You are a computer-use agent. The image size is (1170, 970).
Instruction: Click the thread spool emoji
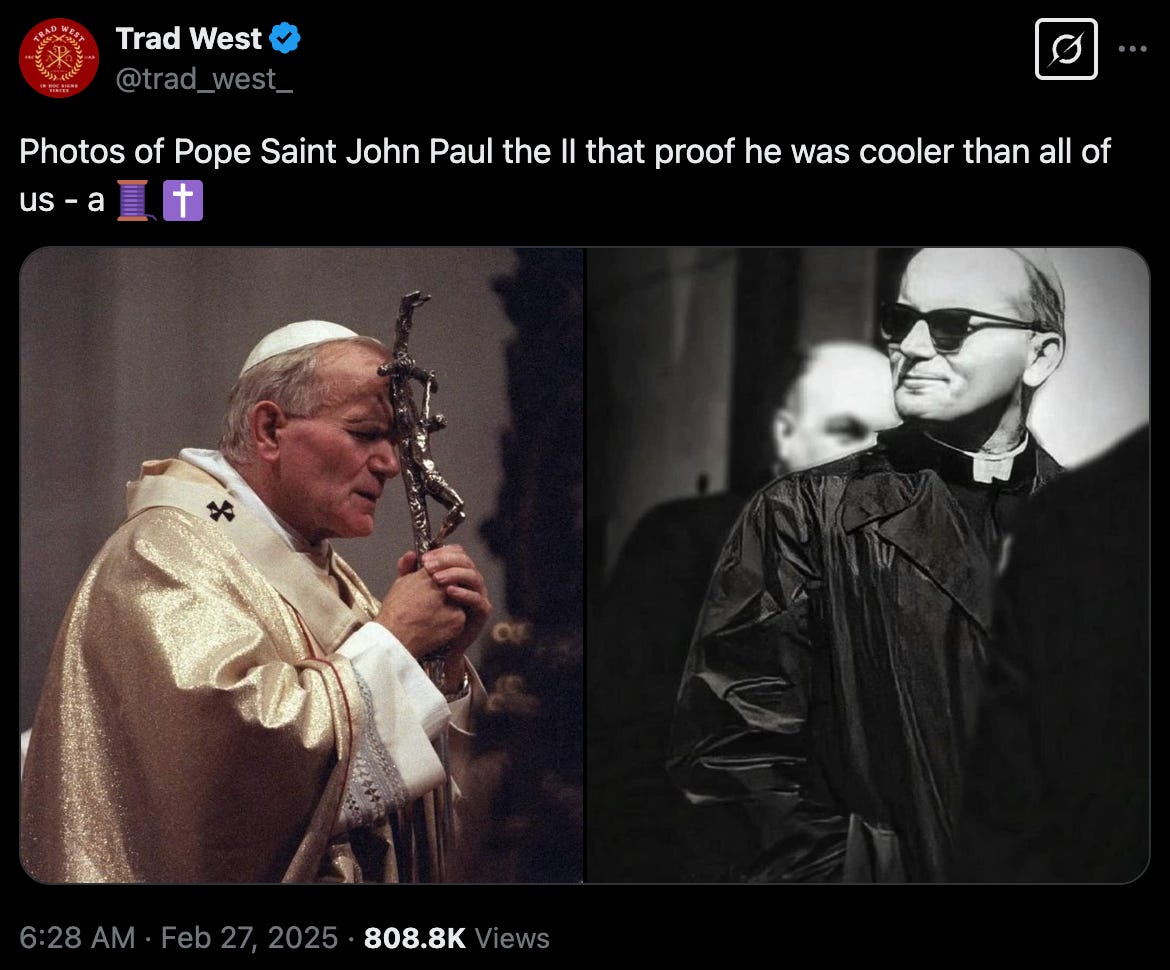135,201
